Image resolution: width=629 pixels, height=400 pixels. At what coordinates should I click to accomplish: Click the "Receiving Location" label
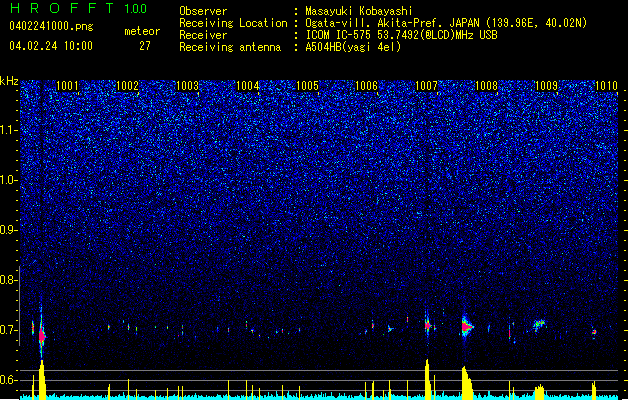pyautogui.click(x=233, y=23)
